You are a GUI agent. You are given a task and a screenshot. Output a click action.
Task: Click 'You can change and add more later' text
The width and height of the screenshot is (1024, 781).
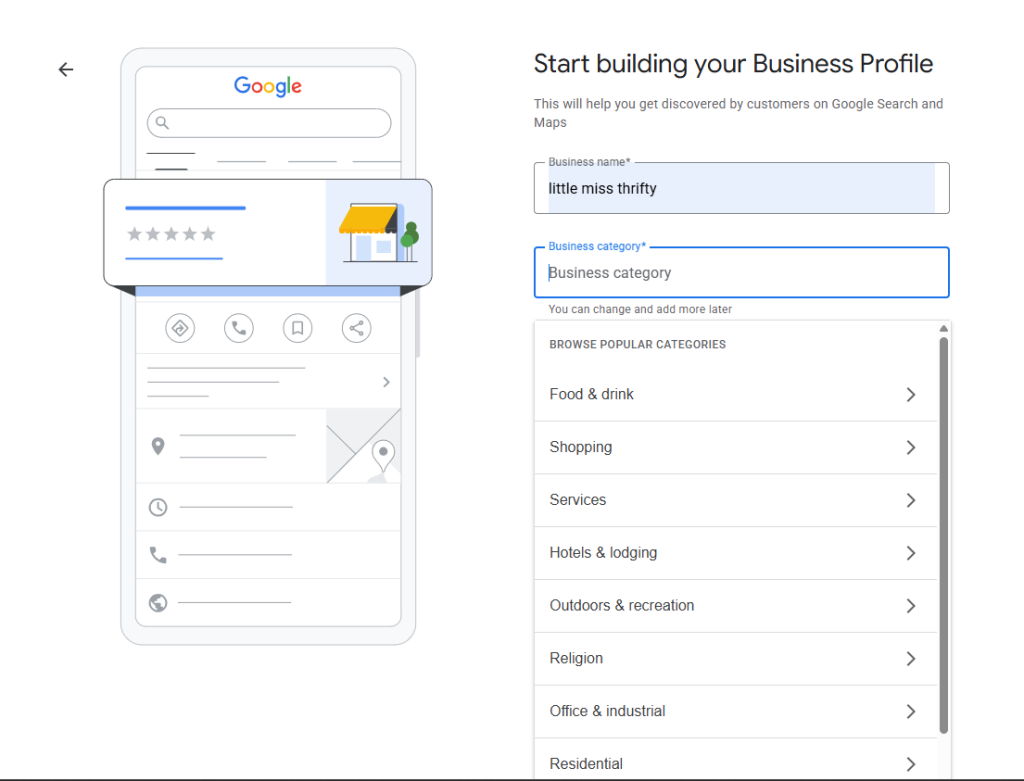click(x=640, y=309)
